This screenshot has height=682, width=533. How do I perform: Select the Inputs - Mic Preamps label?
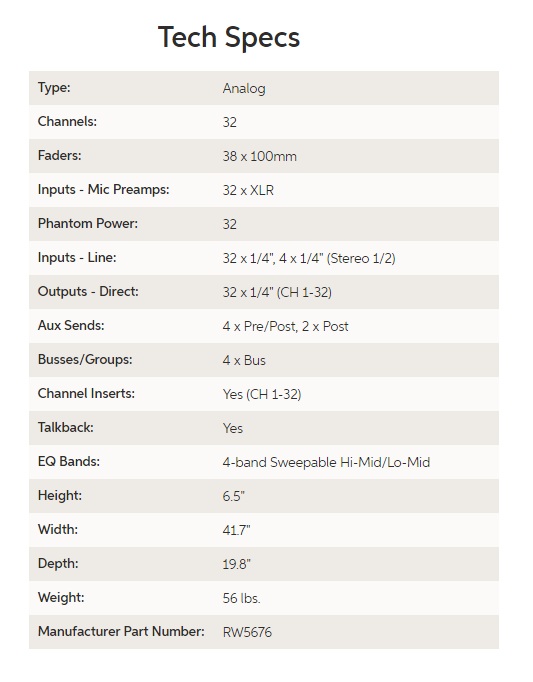pyautogui.click(x=104, y=190)
